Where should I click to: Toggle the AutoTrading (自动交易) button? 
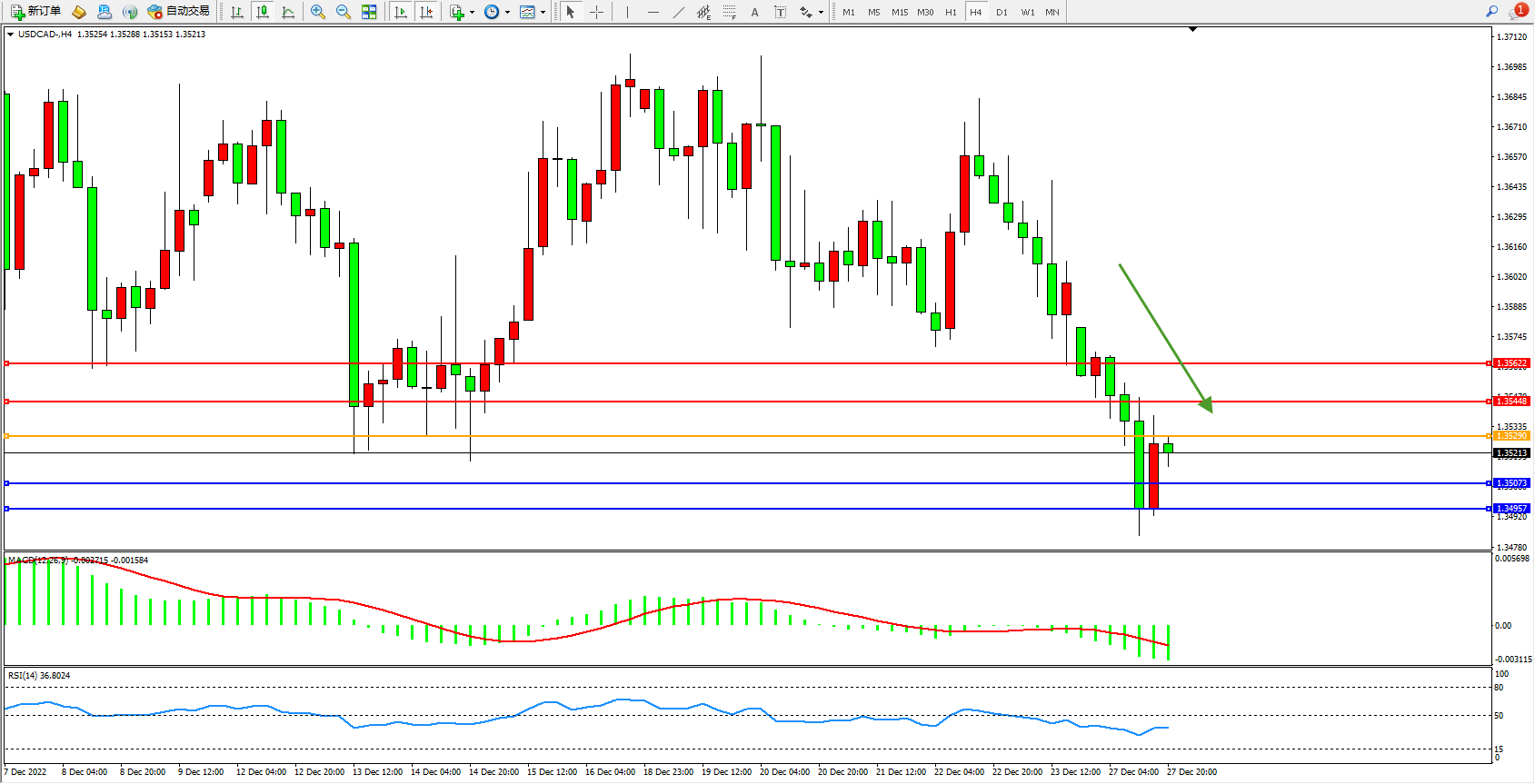point(179,12)
